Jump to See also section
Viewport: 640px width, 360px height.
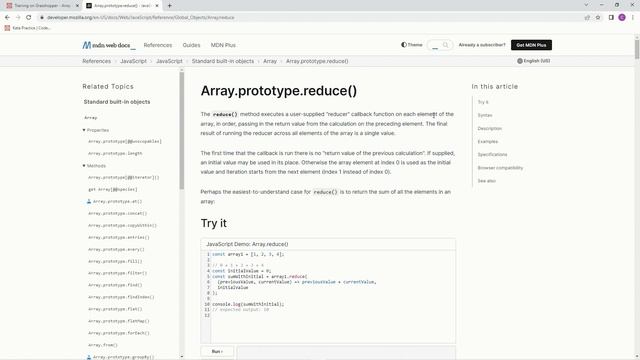487,181
